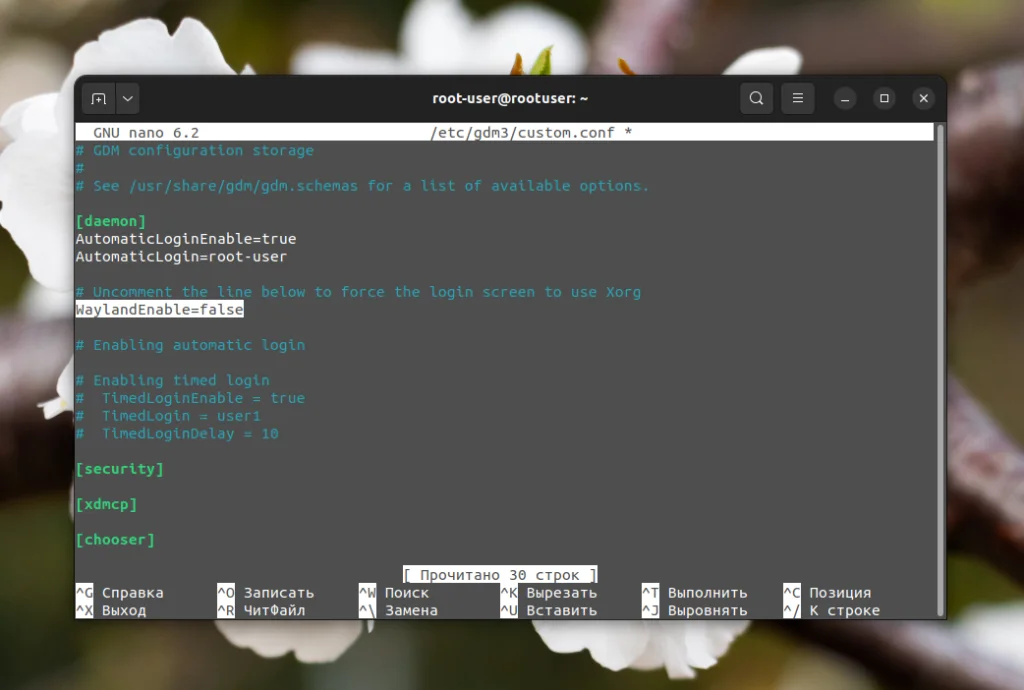Viewport: 1024px width, 690px height.
Task: Click the [chooser] section header
Action: (x=115, y=539)
